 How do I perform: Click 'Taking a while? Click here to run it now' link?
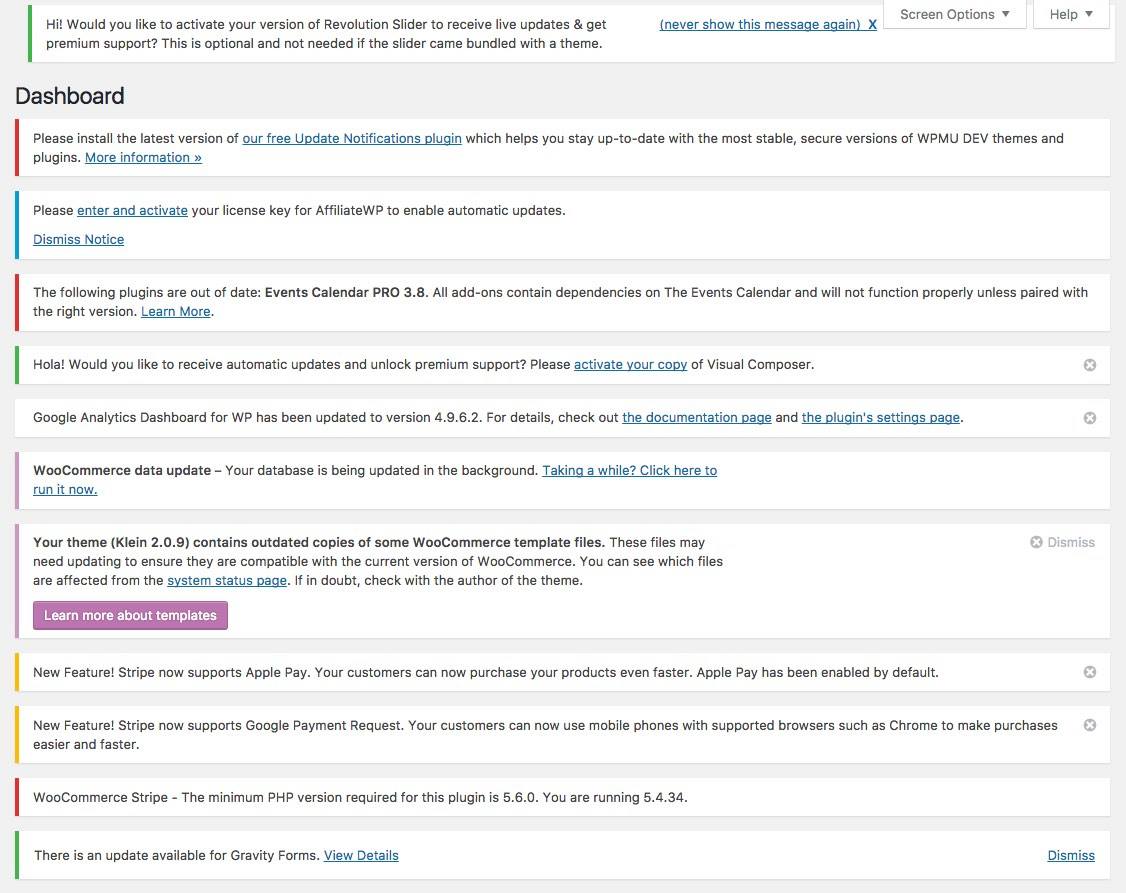[629, 470]
